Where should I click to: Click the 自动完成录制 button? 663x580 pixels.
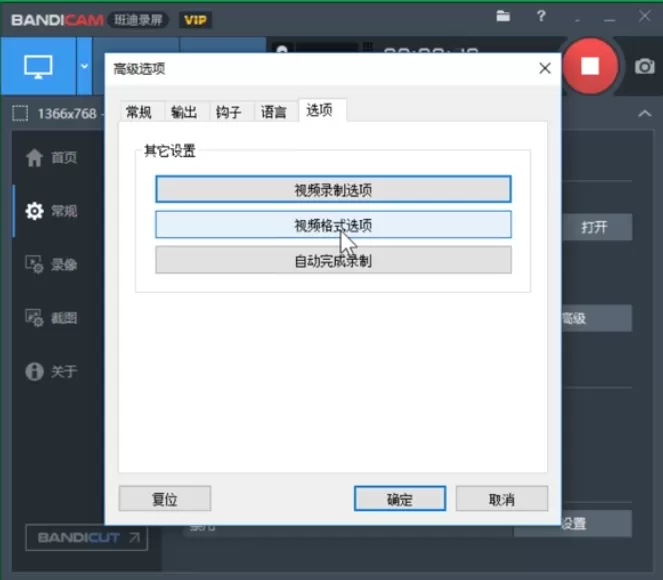pos(333,260)
